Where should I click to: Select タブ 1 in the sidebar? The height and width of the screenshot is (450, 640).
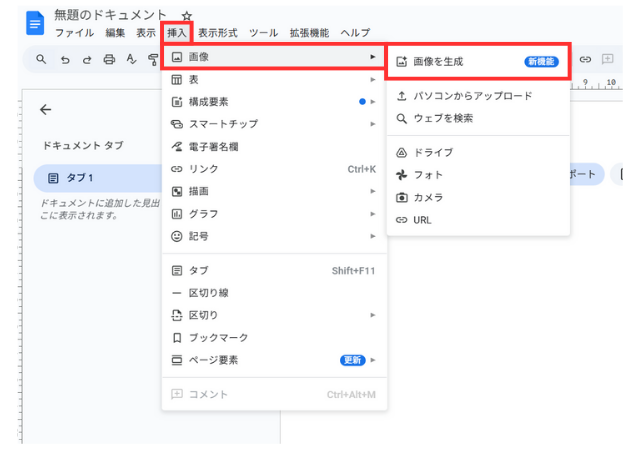98,178
